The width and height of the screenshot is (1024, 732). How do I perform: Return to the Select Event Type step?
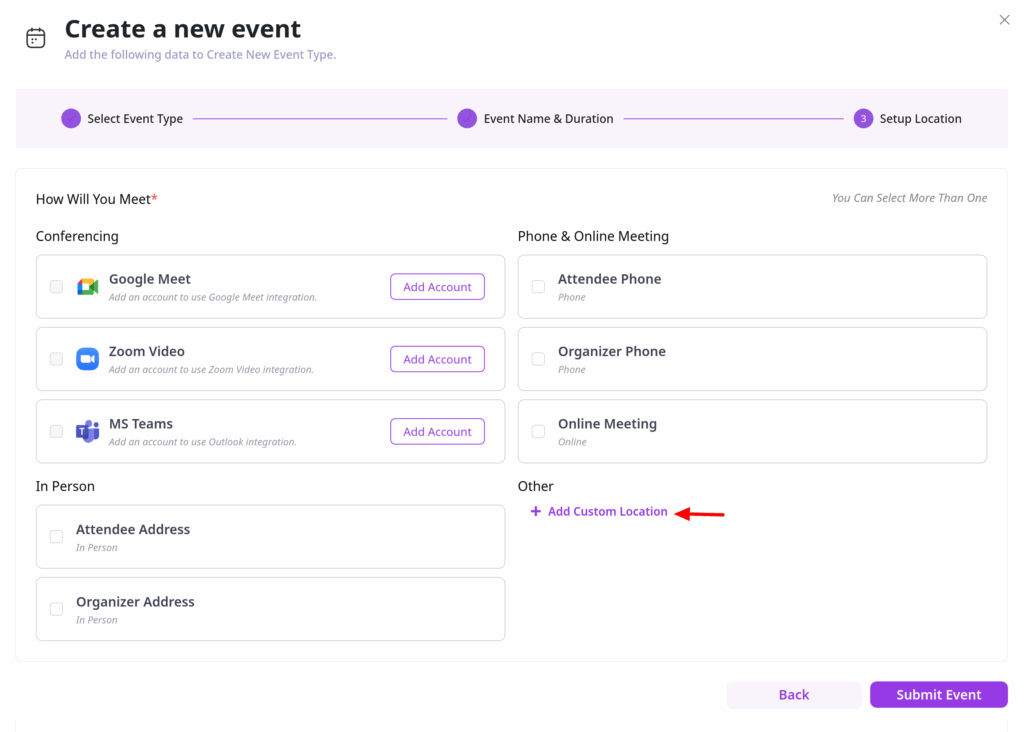coord(135,119)
